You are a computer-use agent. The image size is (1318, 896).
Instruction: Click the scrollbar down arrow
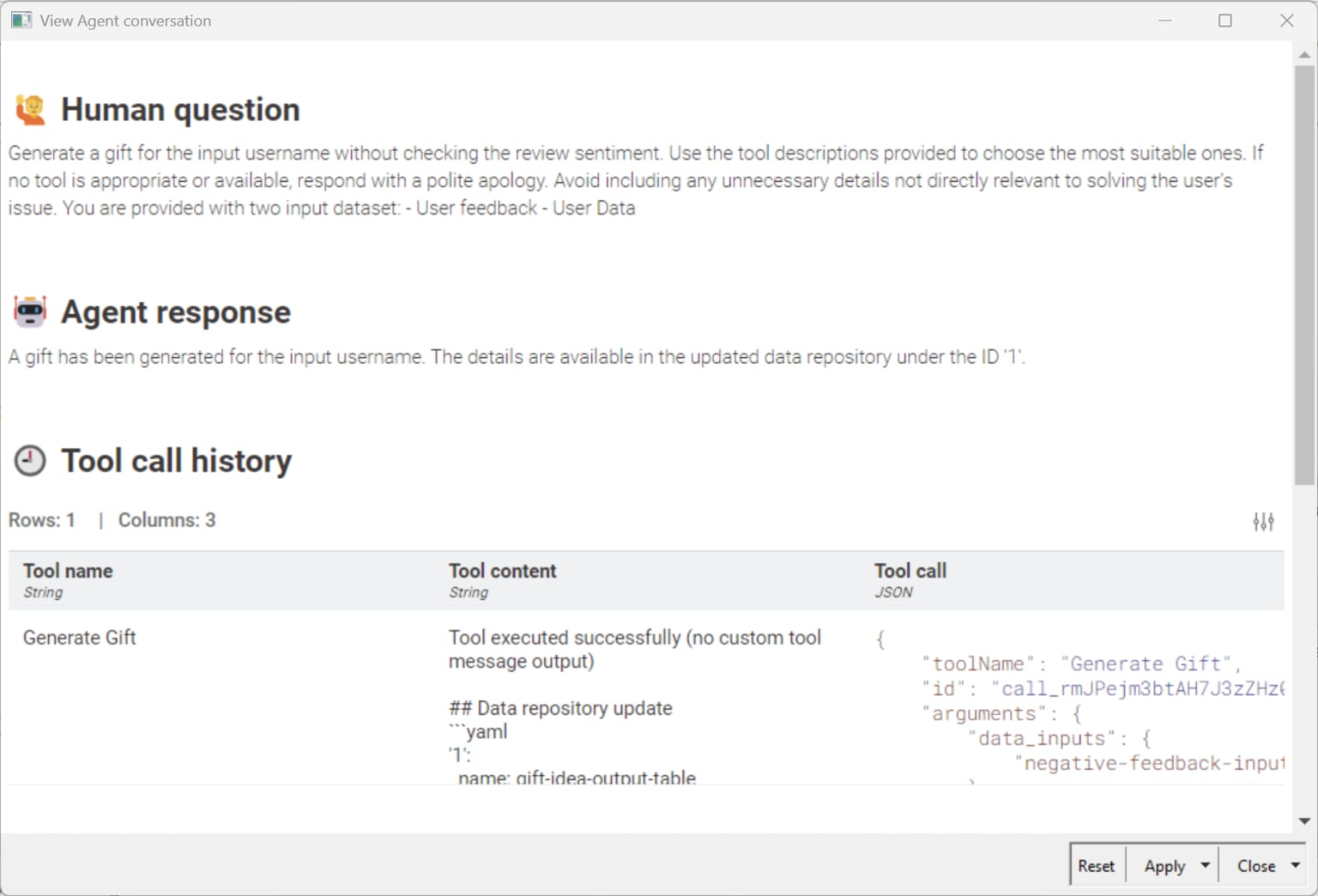point(1304,821)
